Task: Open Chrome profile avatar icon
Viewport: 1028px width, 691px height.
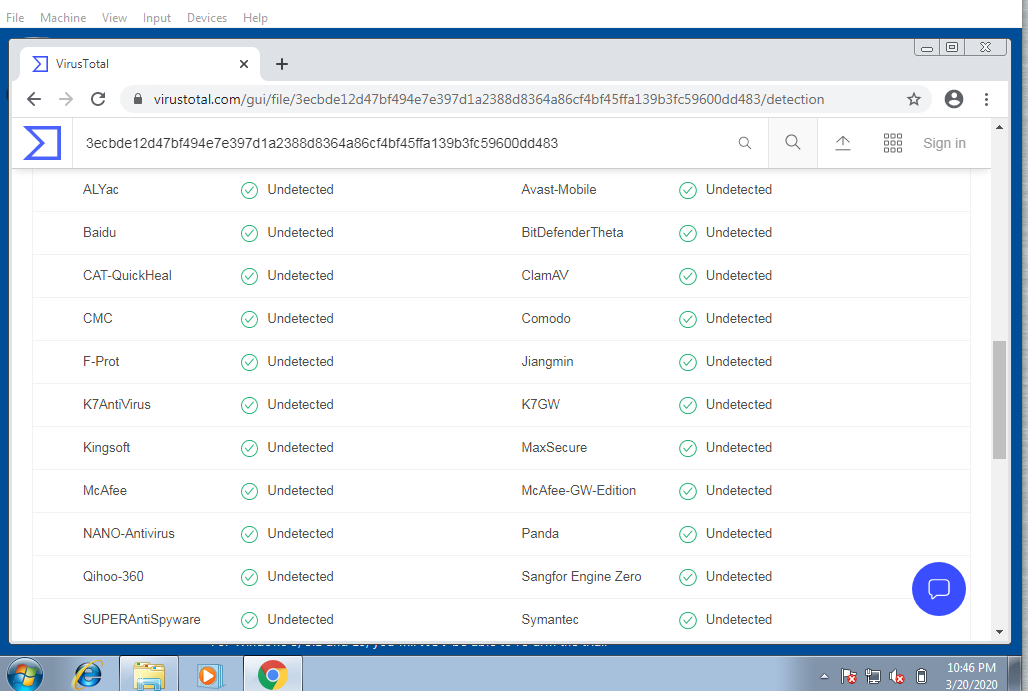Action: coord(953,99)
